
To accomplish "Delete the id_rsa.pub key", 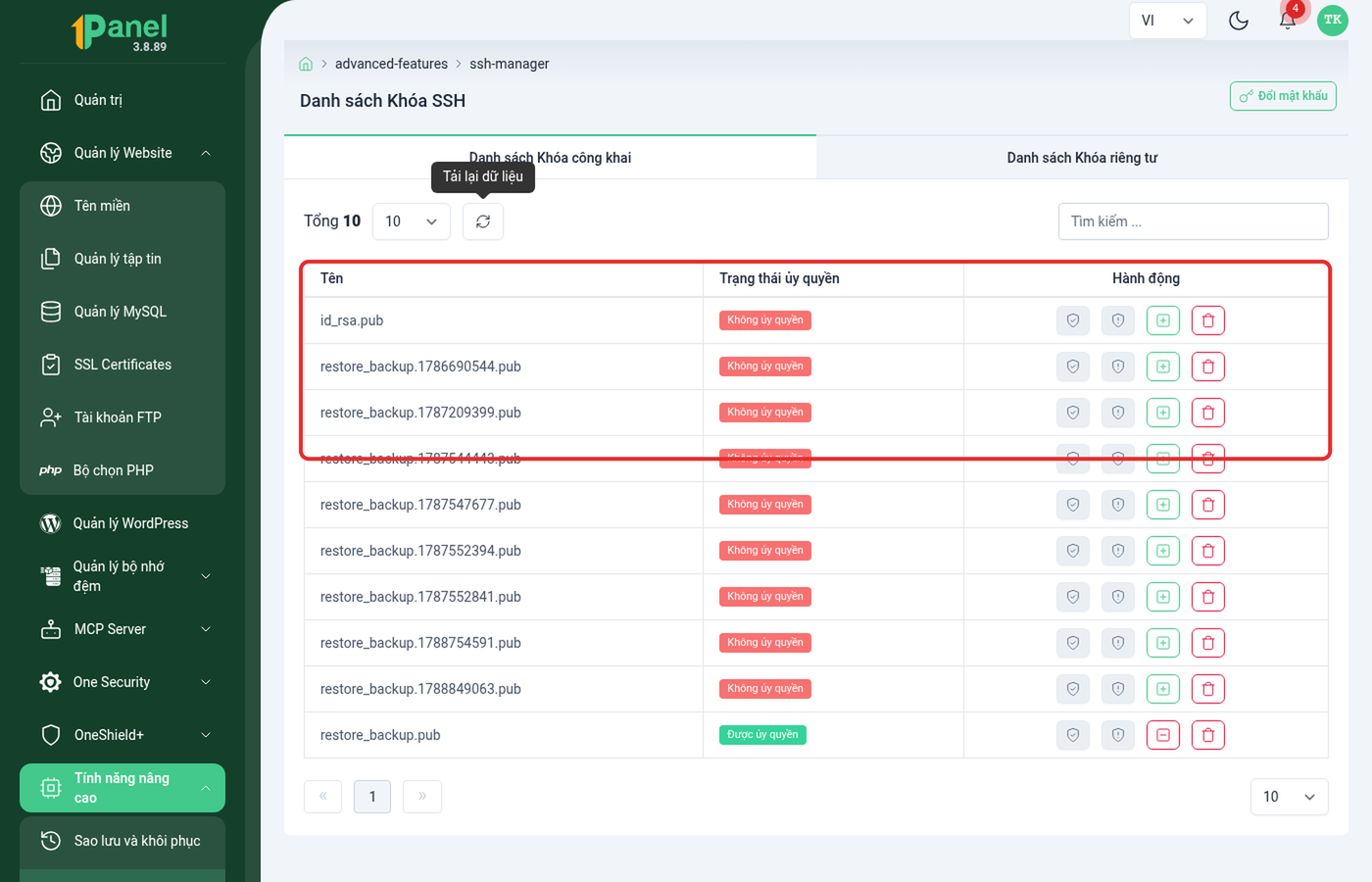I will tap(1208, 320).
